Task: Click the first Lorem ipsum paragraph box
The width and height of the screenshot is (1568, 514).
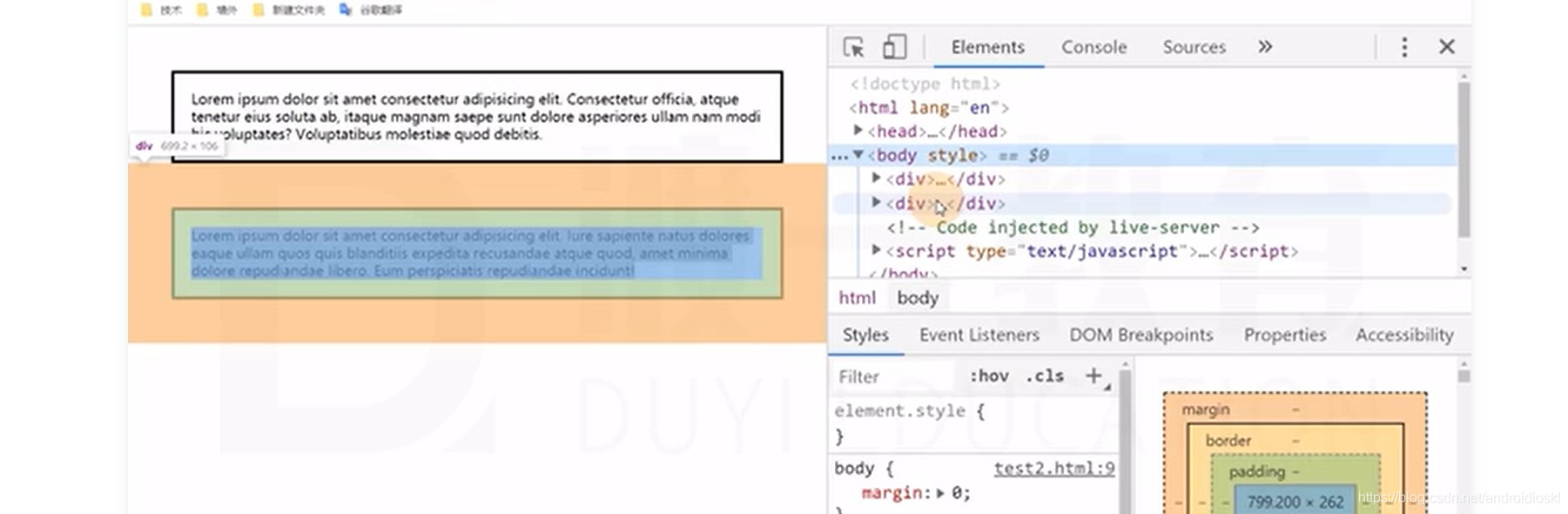Action: tap(477, 117)
